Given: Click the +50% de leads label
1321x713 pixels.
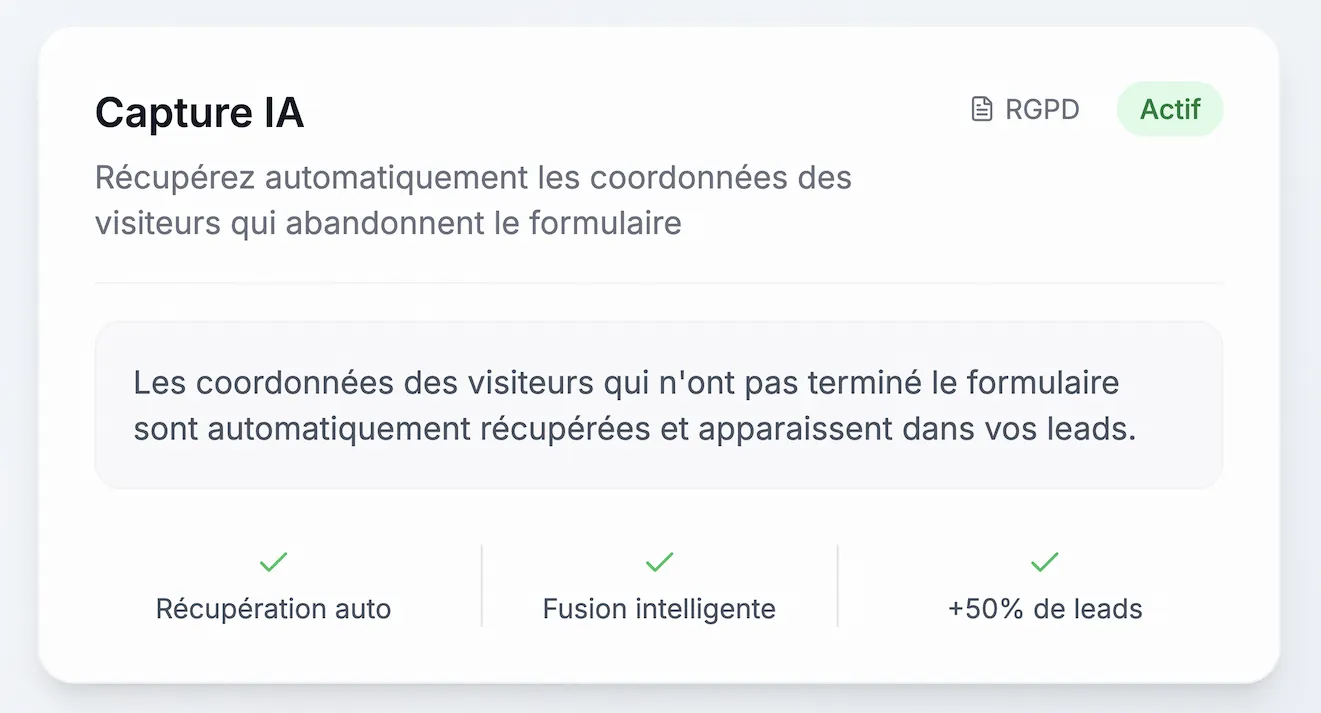Looking at the screenshot, I should [1044, 608].
